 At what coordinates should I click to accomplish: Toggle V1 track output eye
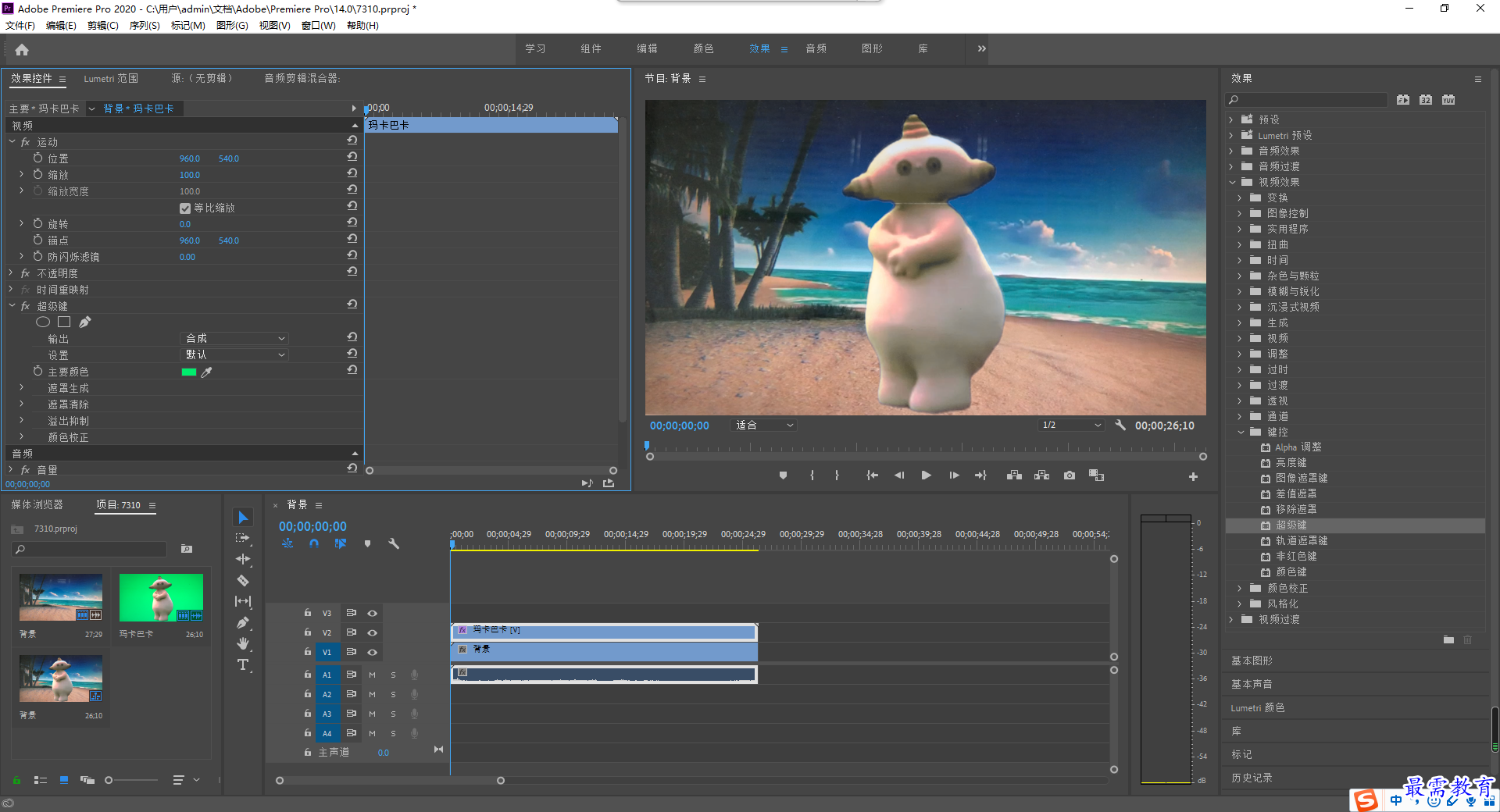pyautogui.click(x=373, y=652)
